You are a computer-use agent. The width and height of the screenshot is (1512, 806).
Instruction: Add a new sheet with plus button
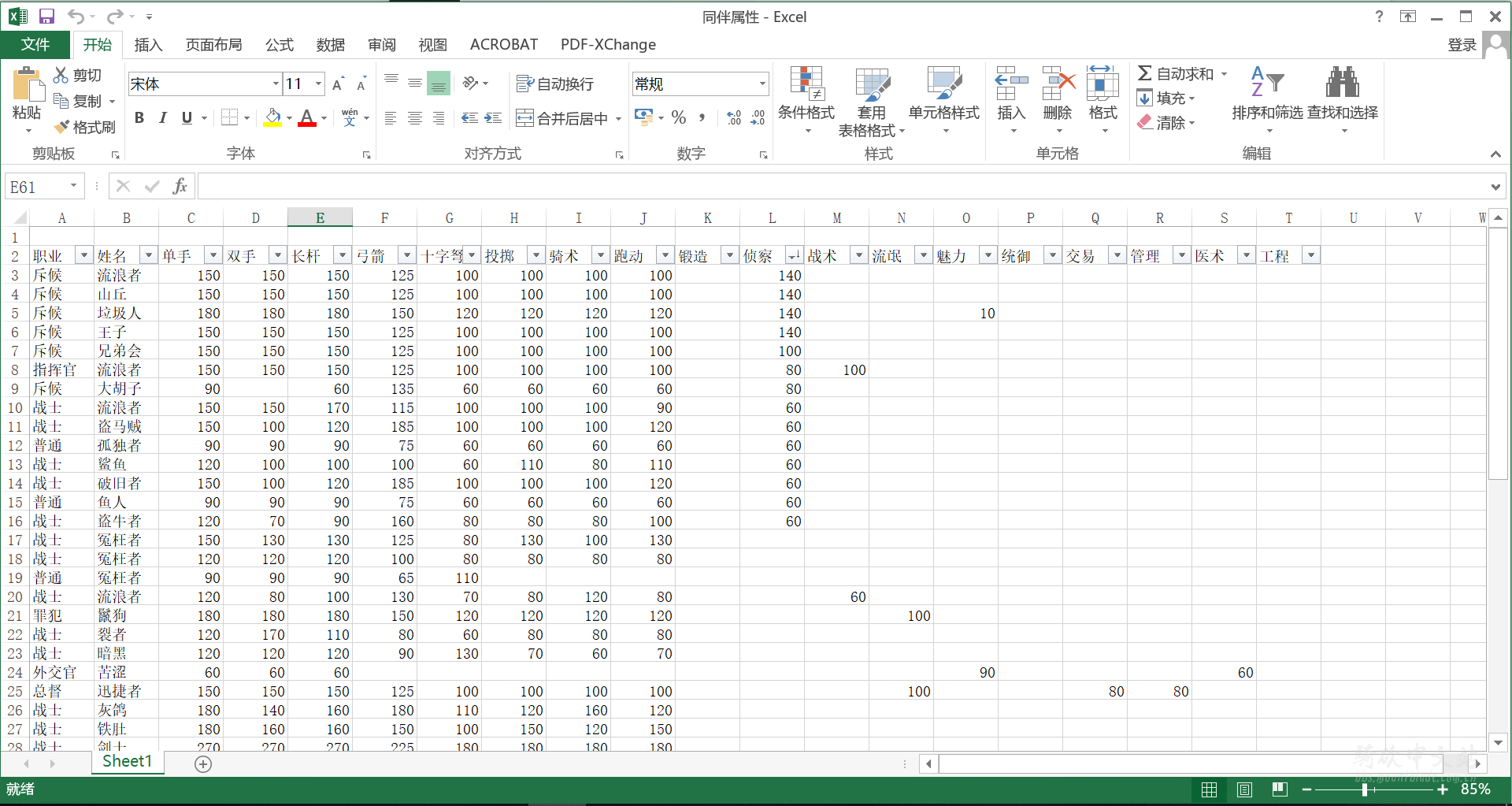[203, 763]
